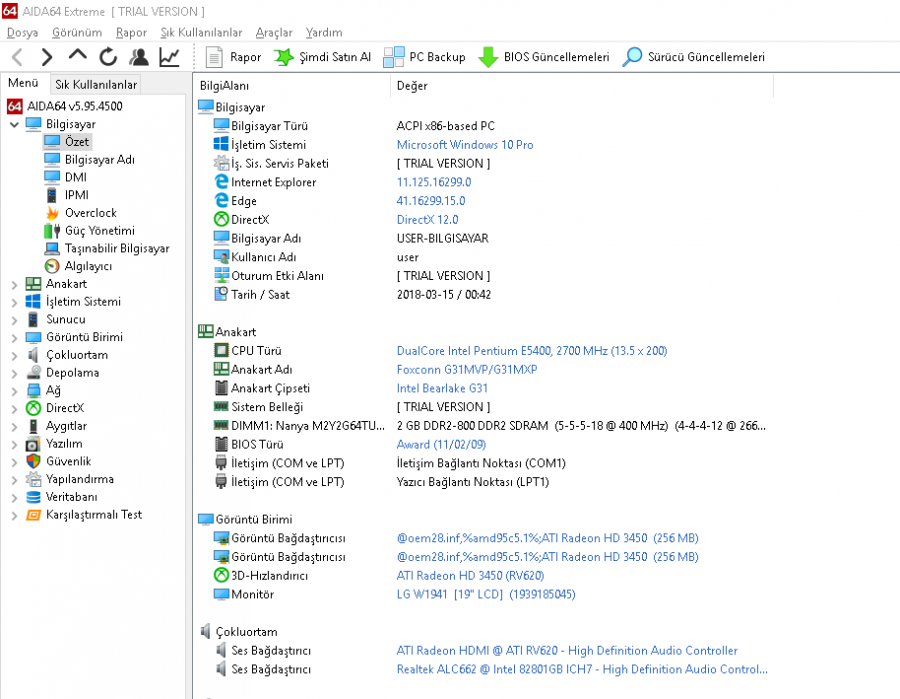
Task: Click the refresh icon in toolbar
Action: click(x=108, y=57)
